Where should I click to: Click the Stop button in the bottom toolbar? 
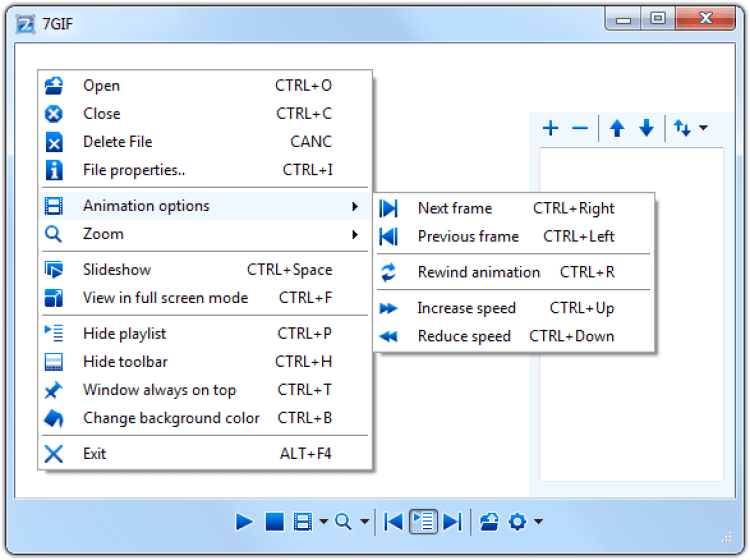pyautogui.click(x=275, y=522)
